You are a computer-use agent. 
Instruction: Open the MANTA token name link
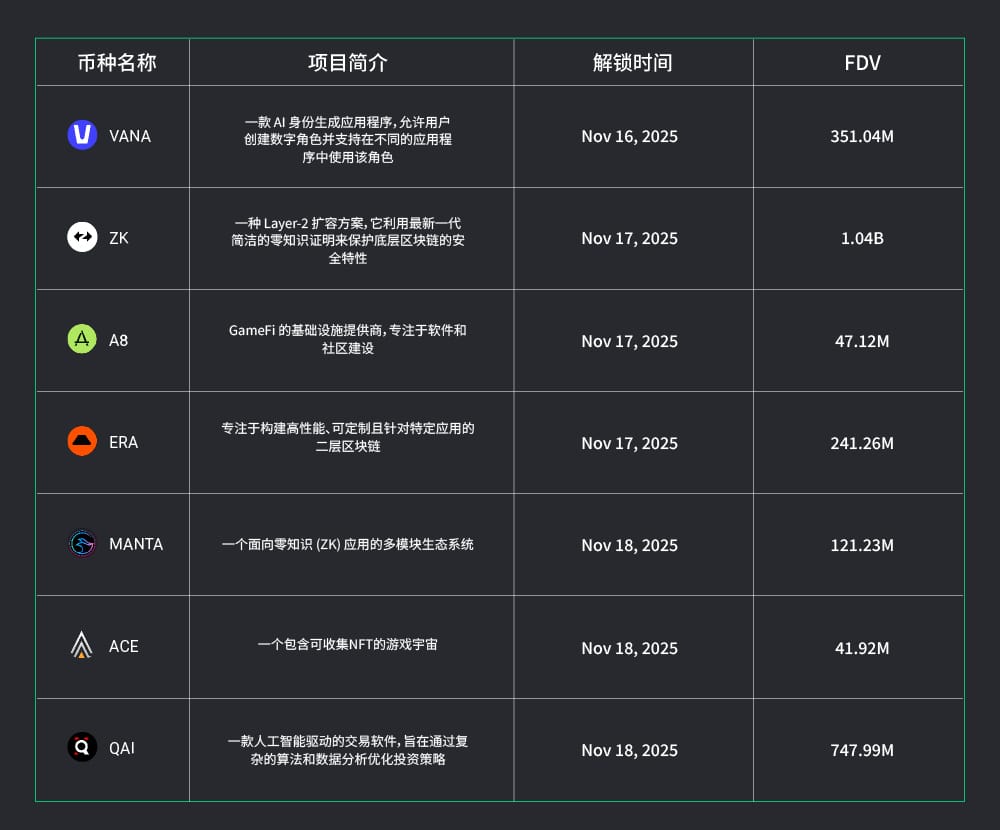pos(136,544)
